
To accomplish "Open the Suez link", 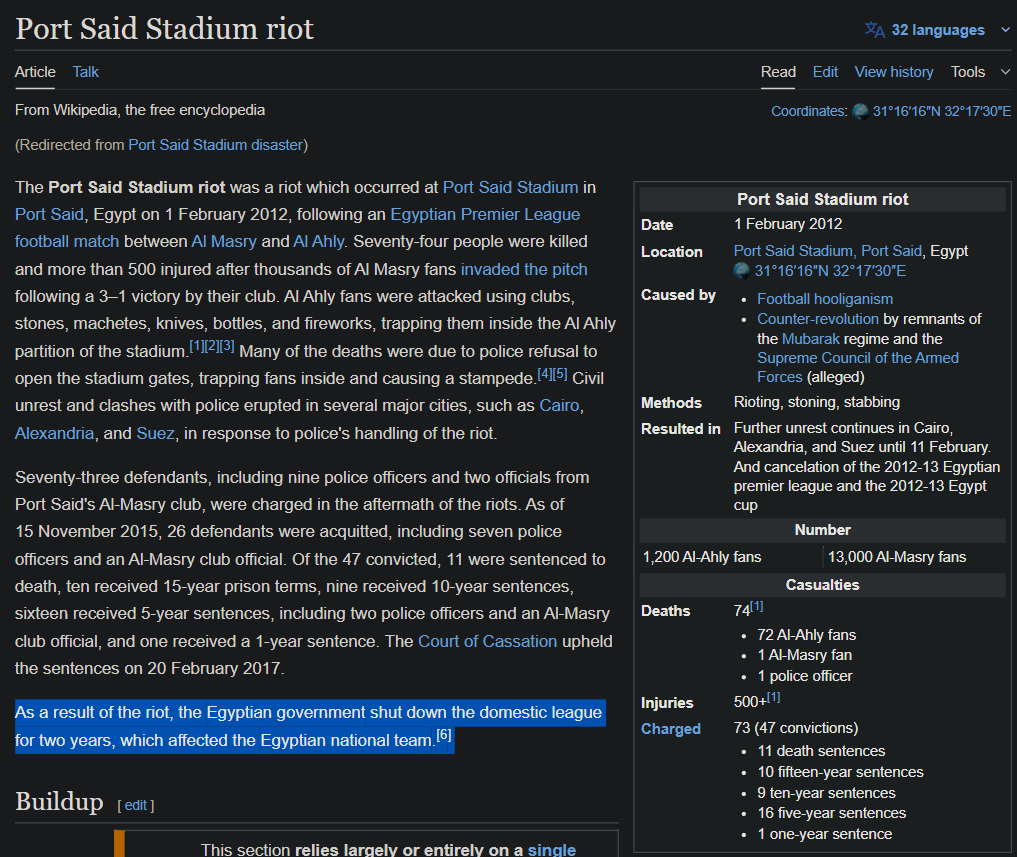I will coord(156,433).
